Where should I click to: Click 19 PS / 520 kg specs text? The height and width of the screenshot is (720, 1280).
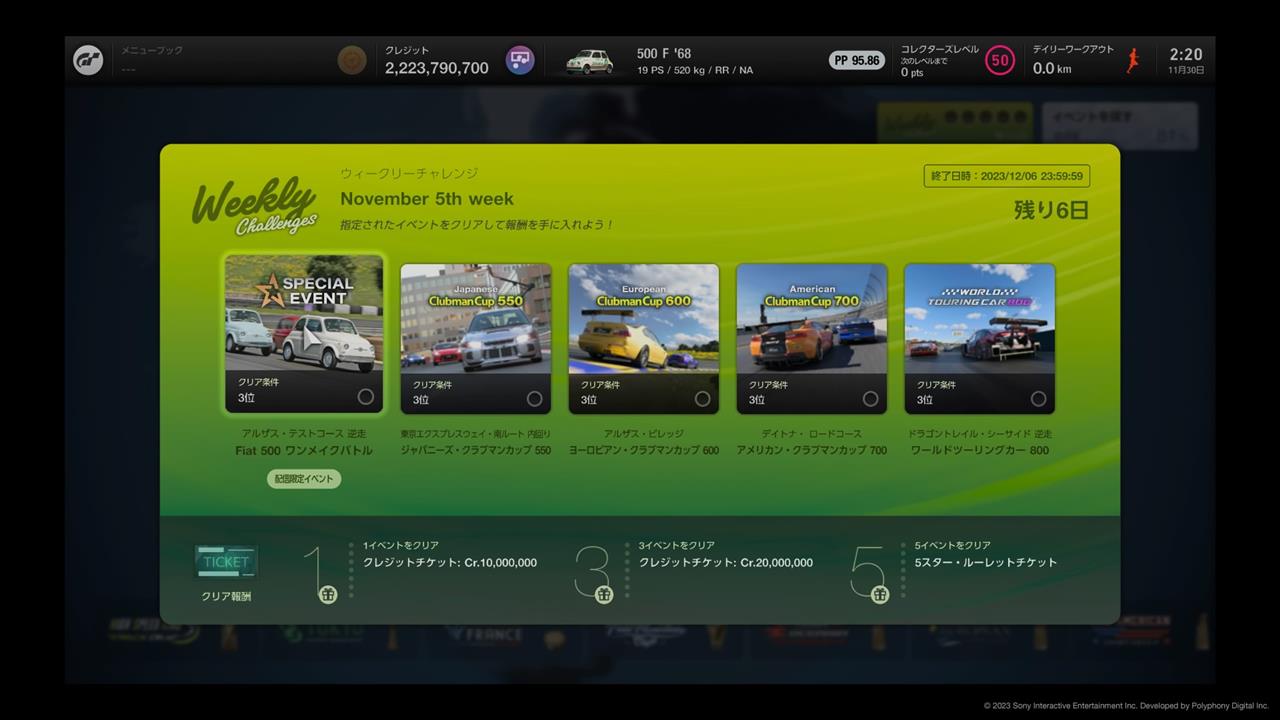click(695, 70)
